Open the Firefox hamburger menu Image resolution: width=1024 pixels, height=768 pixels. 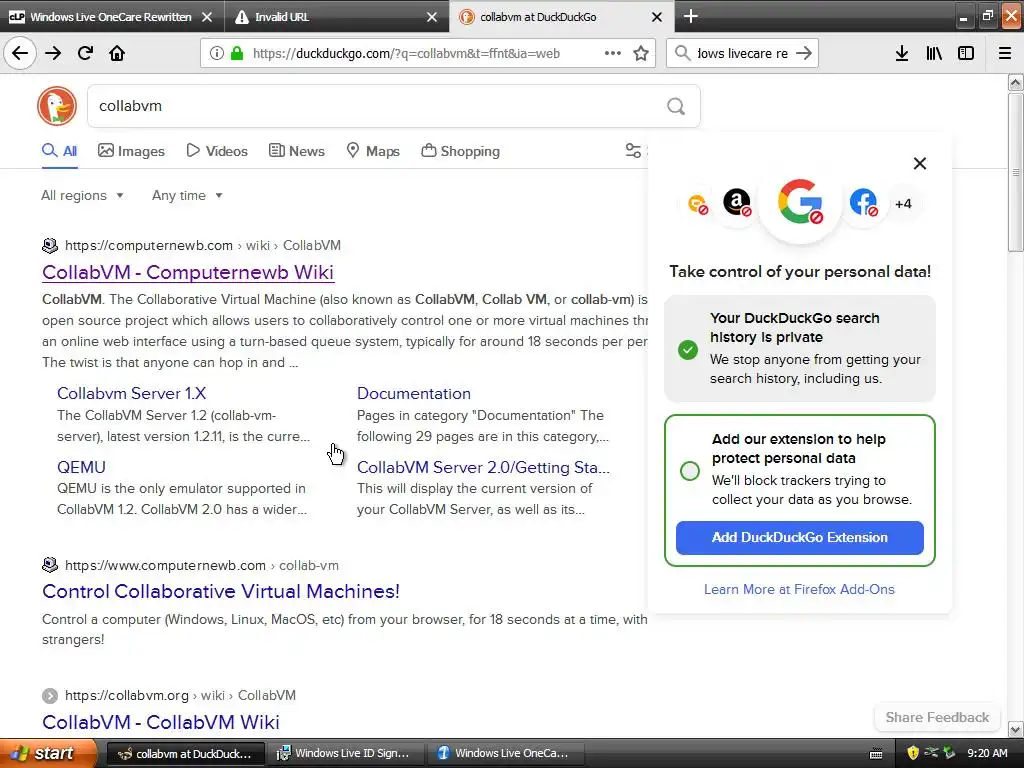pos(1005,53)
